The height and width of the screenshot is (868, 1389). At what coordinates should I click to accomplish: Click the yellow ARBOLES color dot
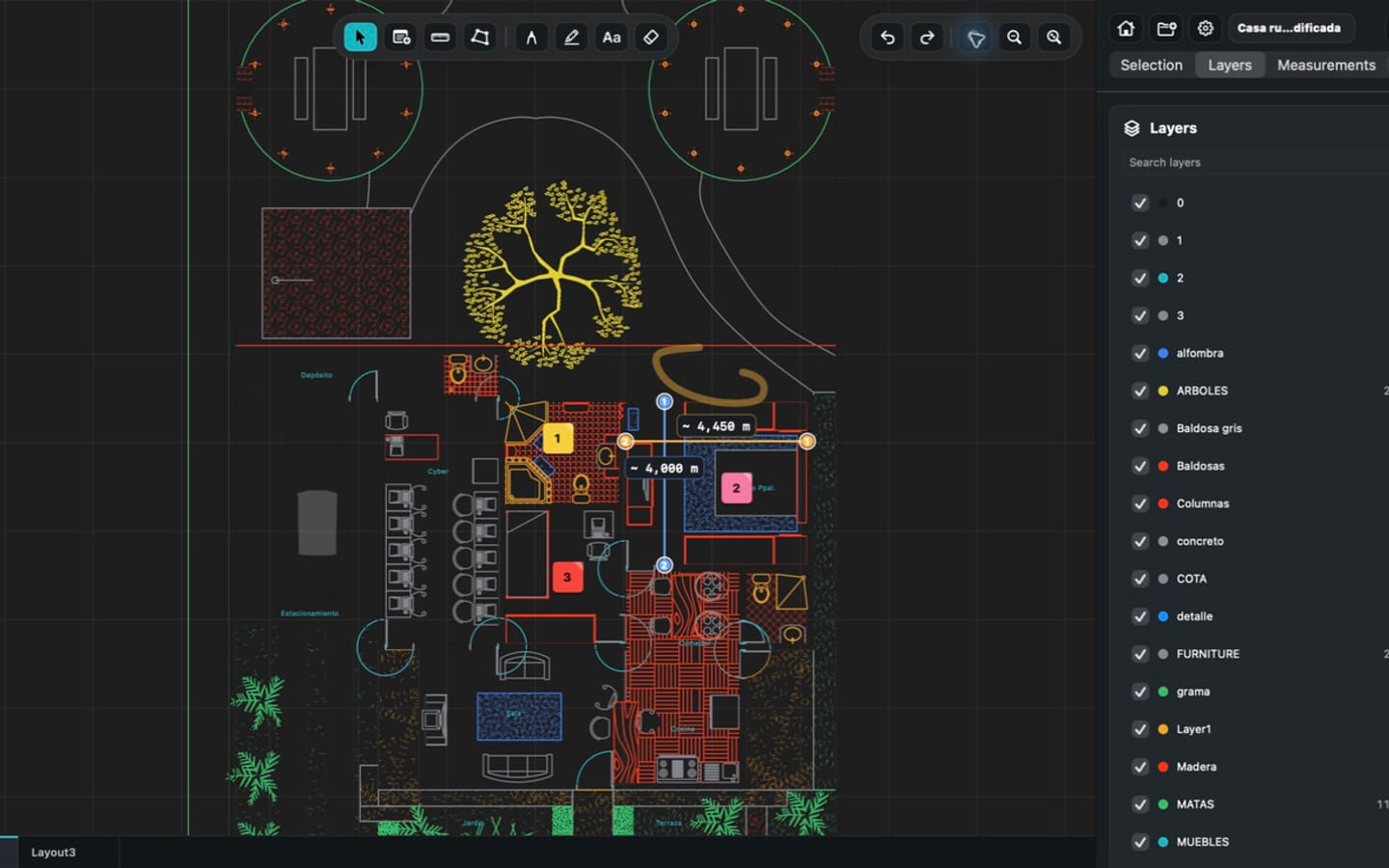click(1163, 391)
